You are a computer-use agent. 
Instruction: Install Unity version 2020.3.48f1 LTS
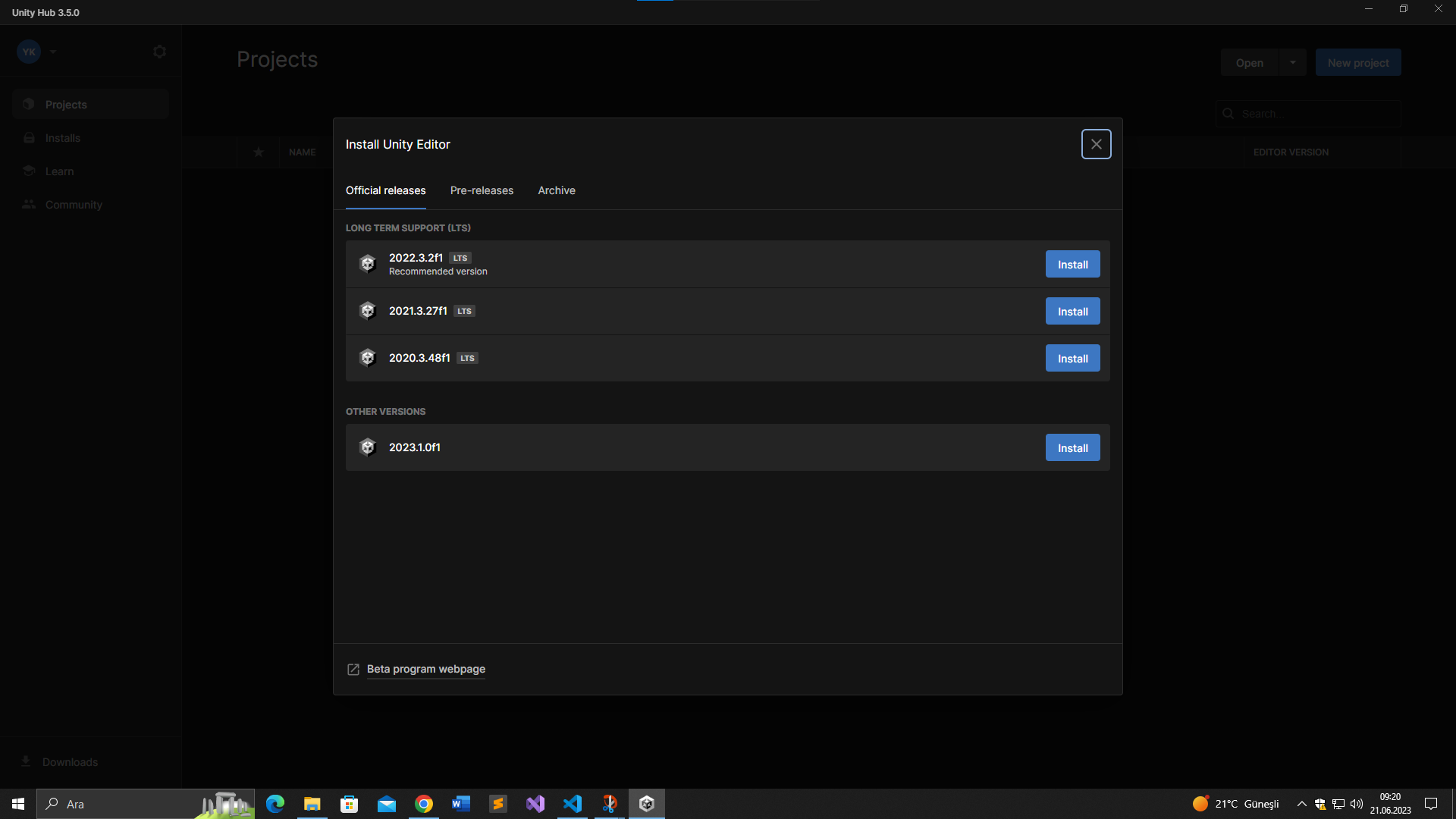pyautogui.click(x=1072, y=359)
